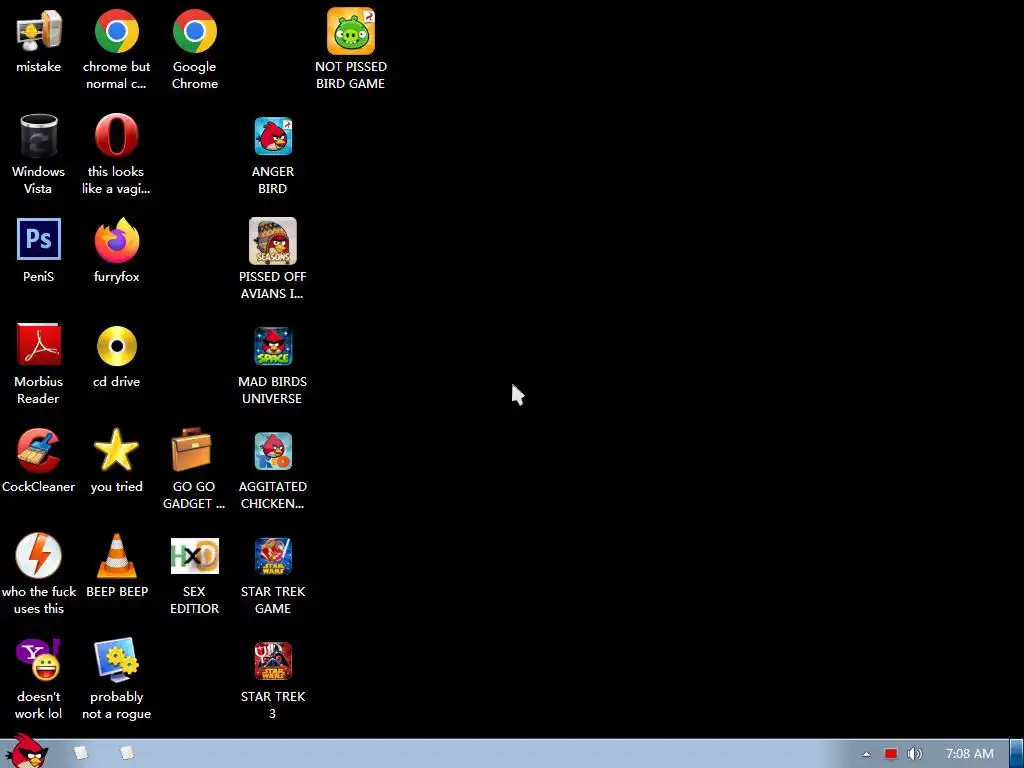Select 'probably not a rogue' gears icon
The height and width of the screenshot is (768, 1024).
[116, 660]
